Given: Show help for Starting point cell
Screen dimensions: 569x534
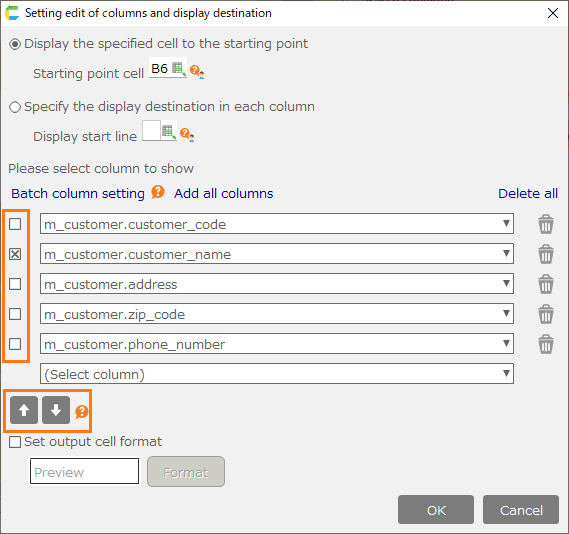Looking at the screenshot, I should pos(196,71).
